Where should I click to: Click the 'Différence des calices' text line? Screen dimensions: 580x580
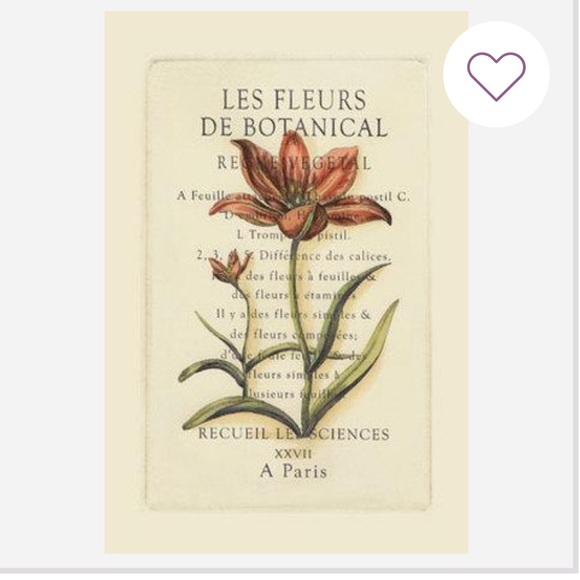293,256
